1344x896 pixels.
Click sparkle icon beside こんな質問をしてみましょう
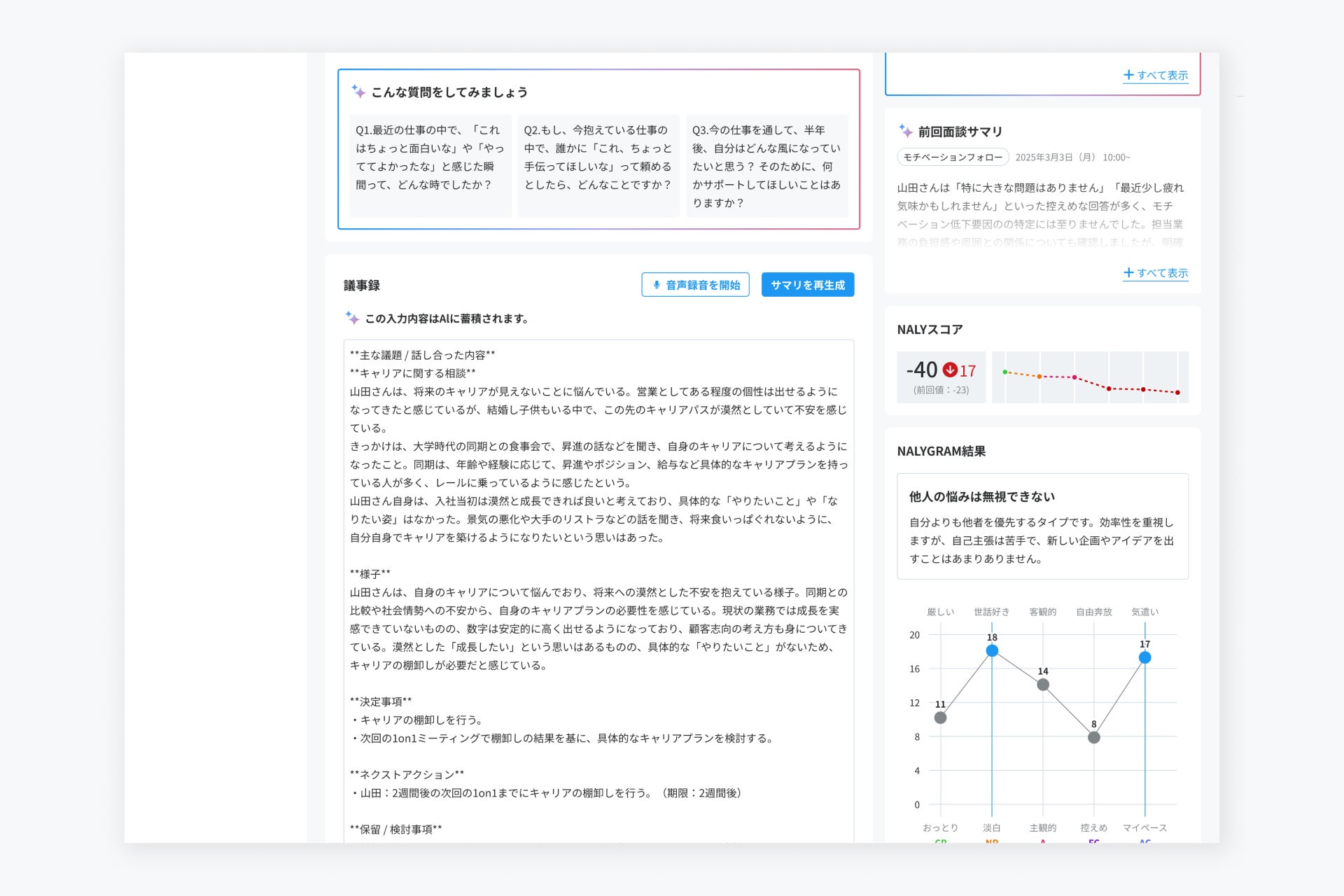[358, 92]
